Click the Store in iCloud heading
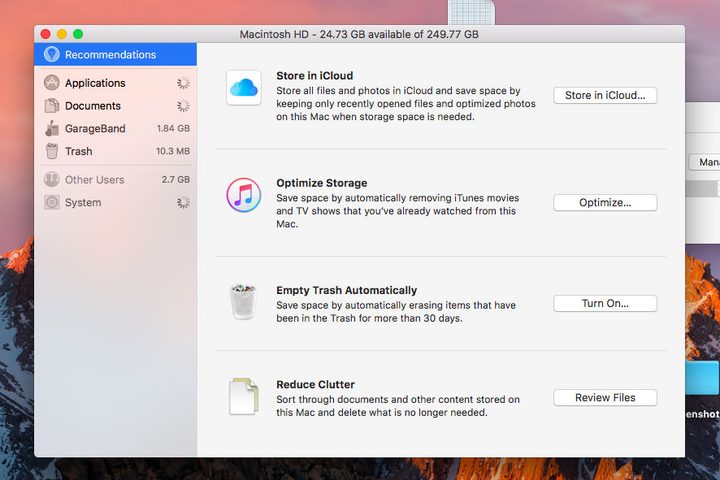Screen dimensions: 720x480 coord(315,76)
